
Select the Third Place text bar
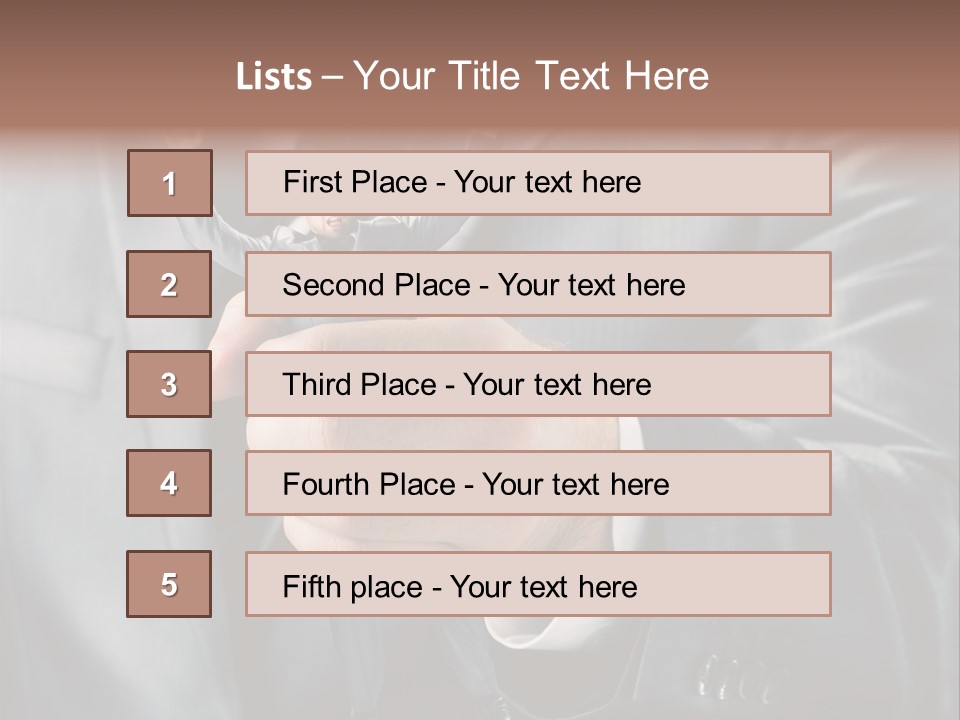538,384
